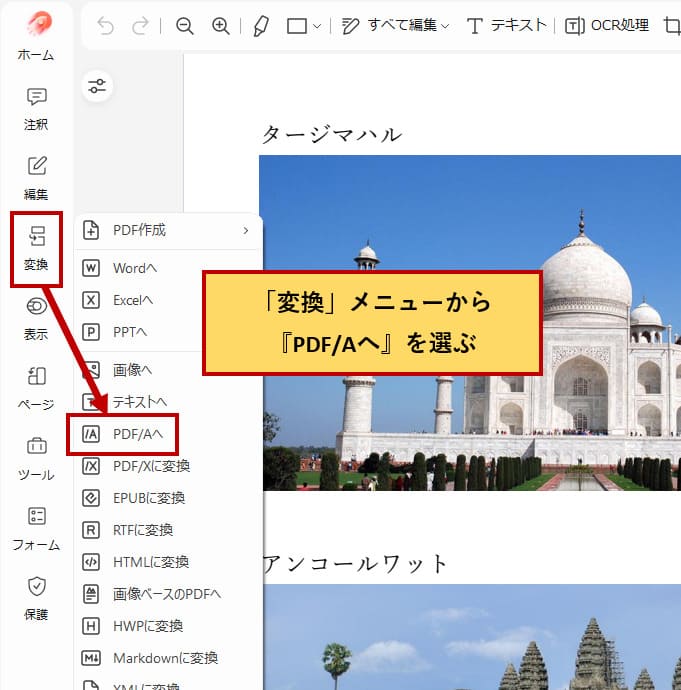The height and width of the screenshot is (690, 681).
Task: Open the フォーム form sidebar item
Action: tap(36, 529)
